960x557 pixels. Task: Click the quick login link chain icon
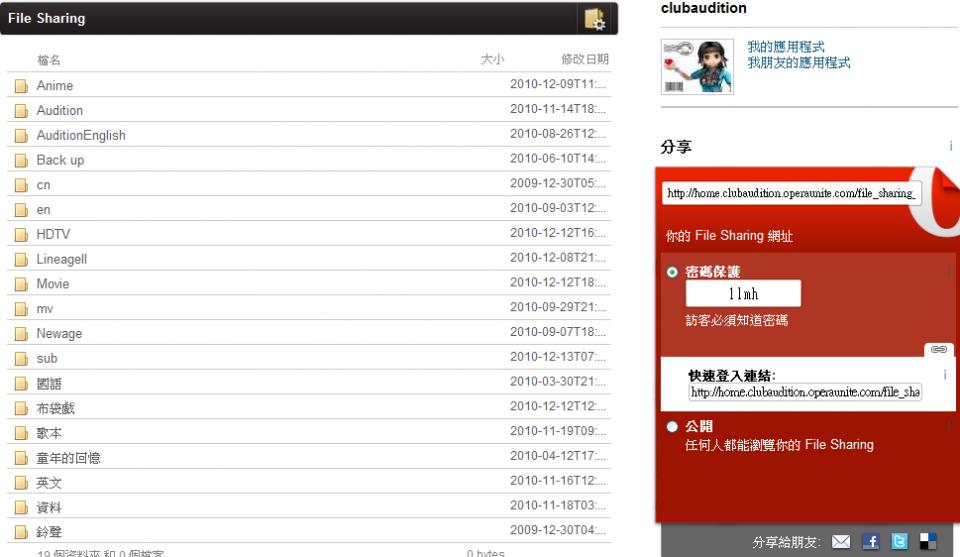[939, 349]
